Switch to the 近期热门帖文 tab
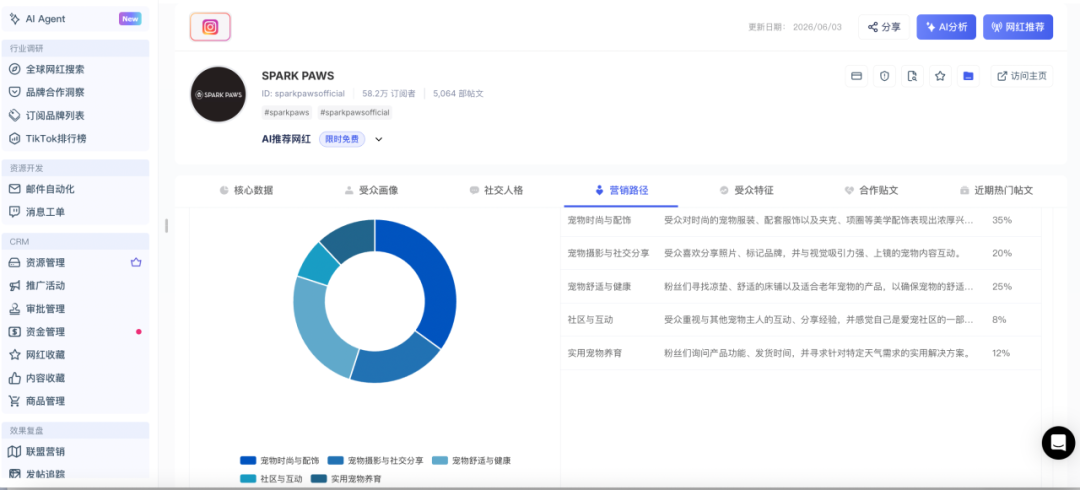Viewport: 1080px width, 490px height. pos(996,190)
